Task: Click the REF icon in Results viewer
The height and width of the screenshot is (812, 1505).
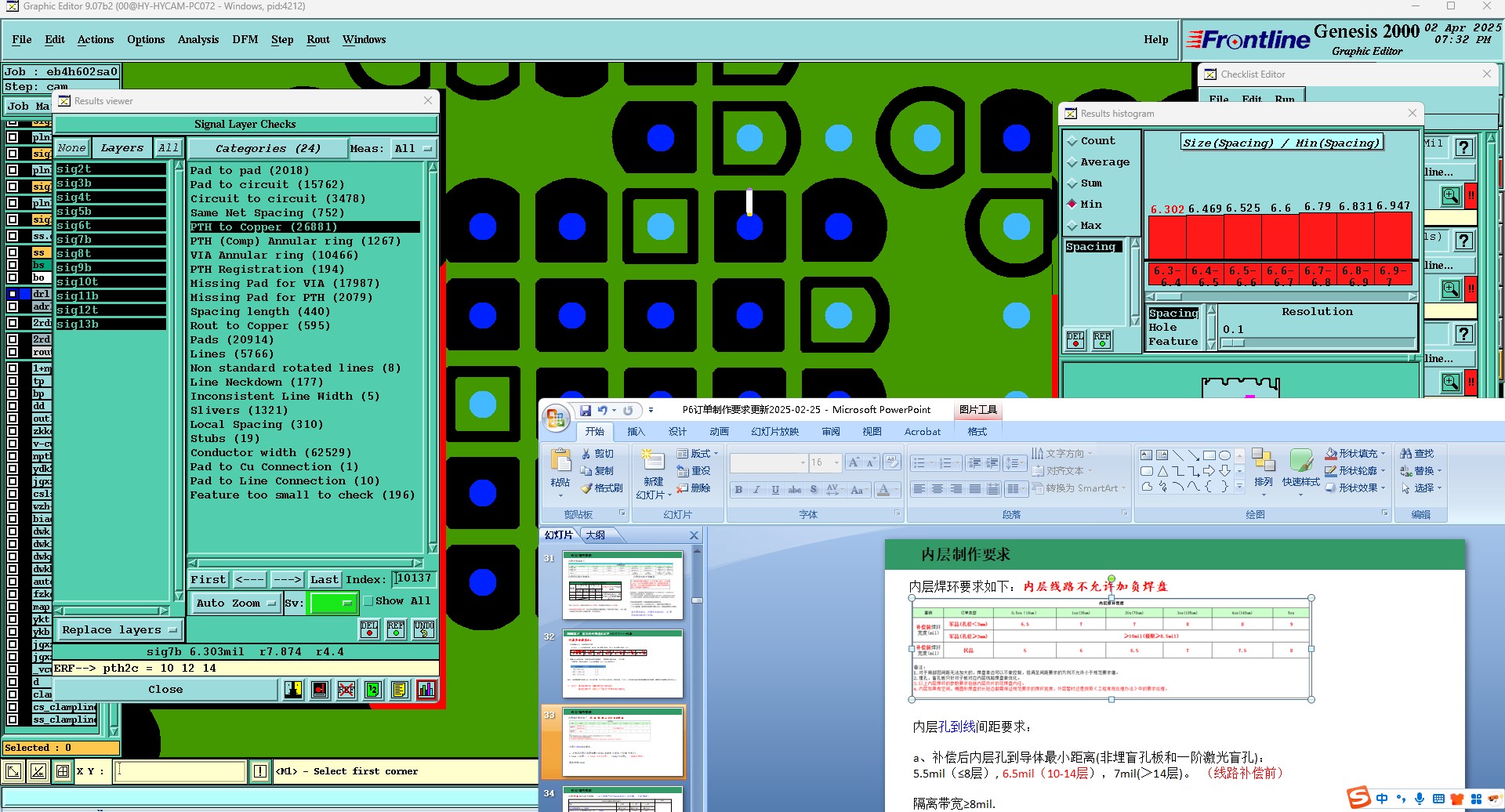Action: (396, 629)
